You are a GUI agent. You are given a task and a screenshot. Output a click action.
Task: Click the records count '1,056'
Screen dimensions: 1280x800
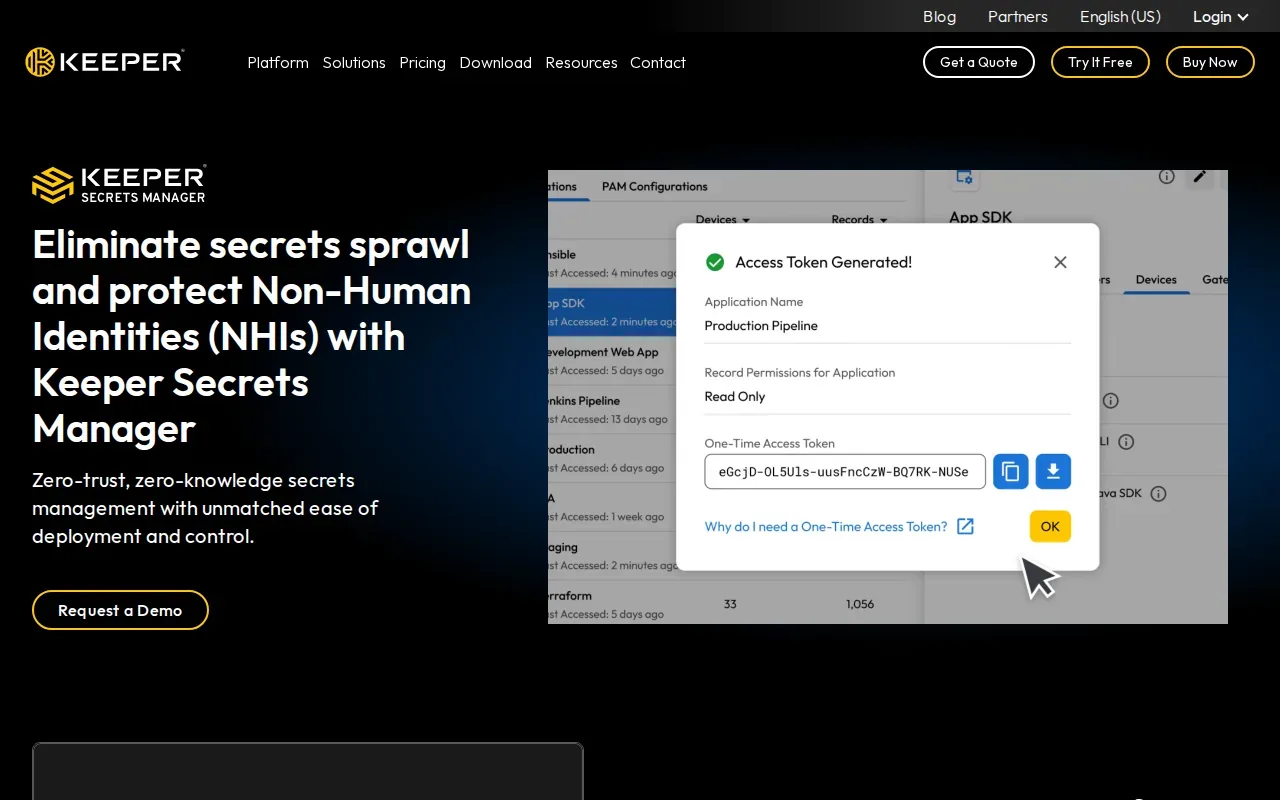tap(859, 604)
